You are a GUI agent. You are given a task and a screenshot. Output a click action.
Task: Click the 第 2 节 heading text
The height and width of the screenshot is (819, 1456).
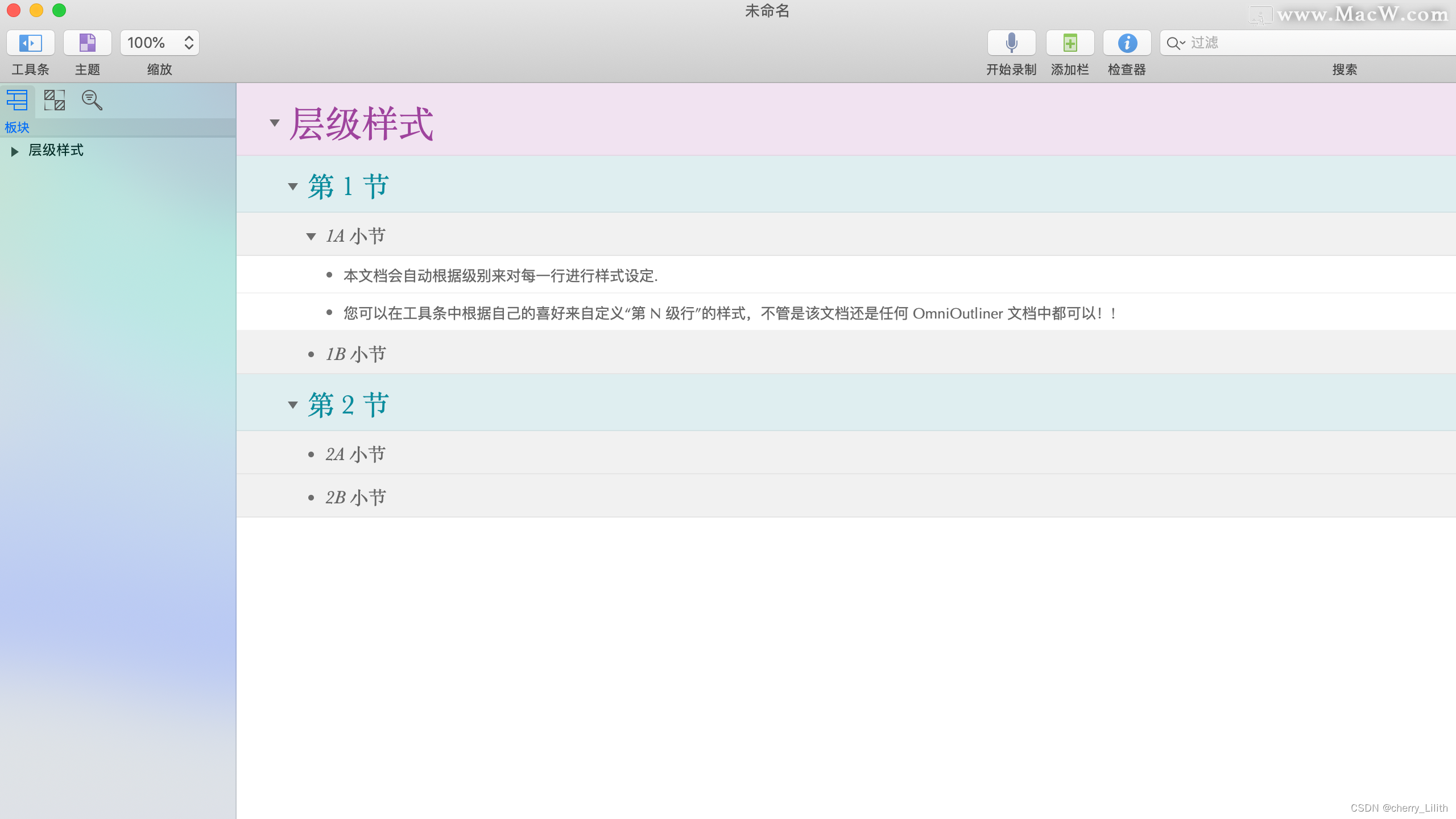pos(348,405)
